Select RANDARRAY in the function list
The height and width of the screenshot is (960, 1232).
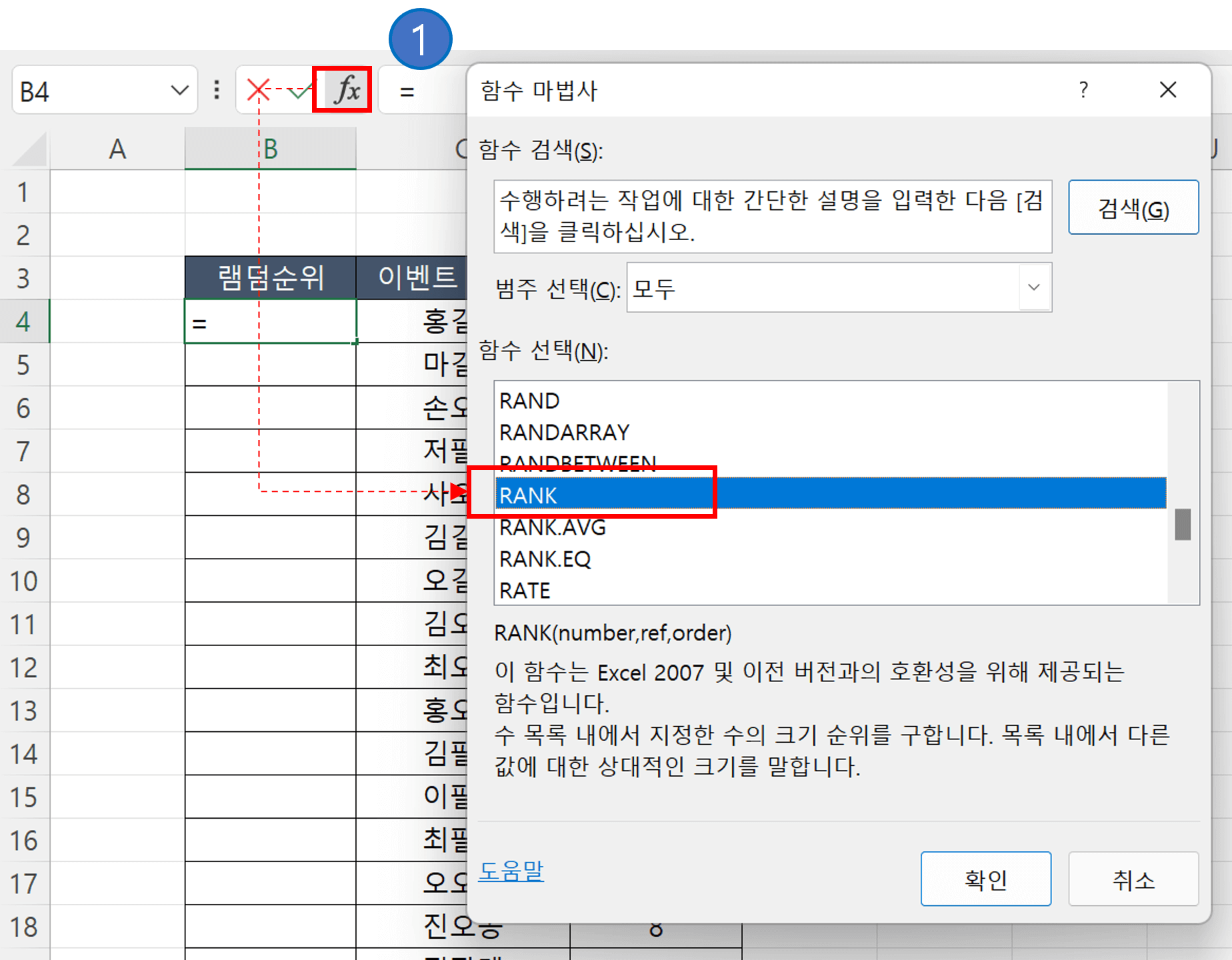(x=563, y=432)
